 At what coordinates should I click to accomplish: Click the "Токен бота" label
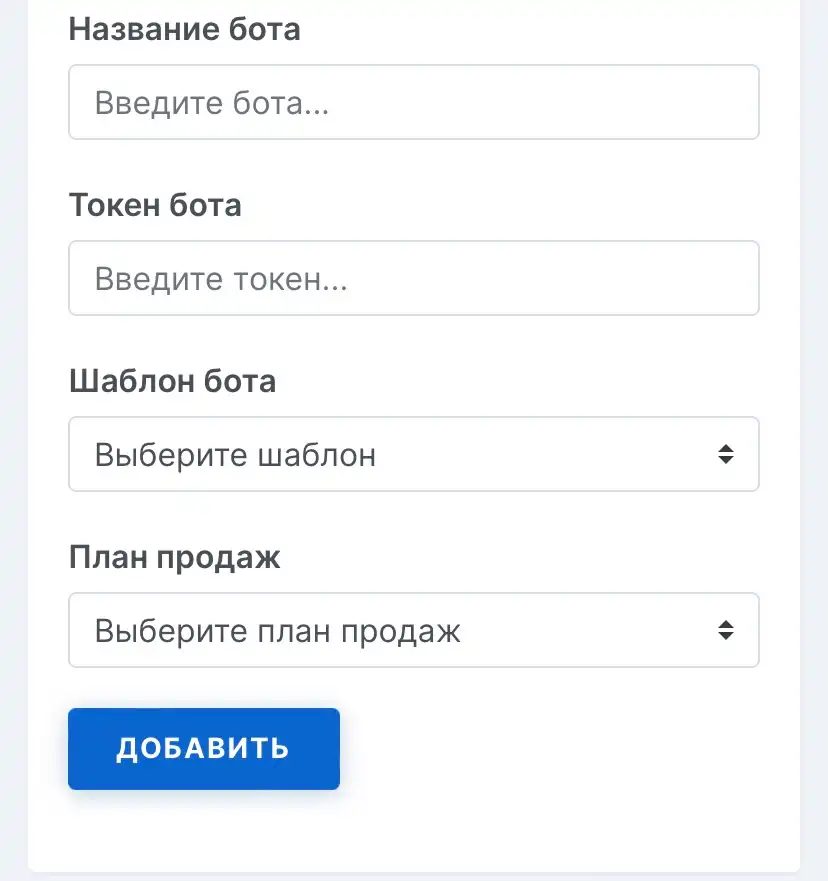[155, 205]
